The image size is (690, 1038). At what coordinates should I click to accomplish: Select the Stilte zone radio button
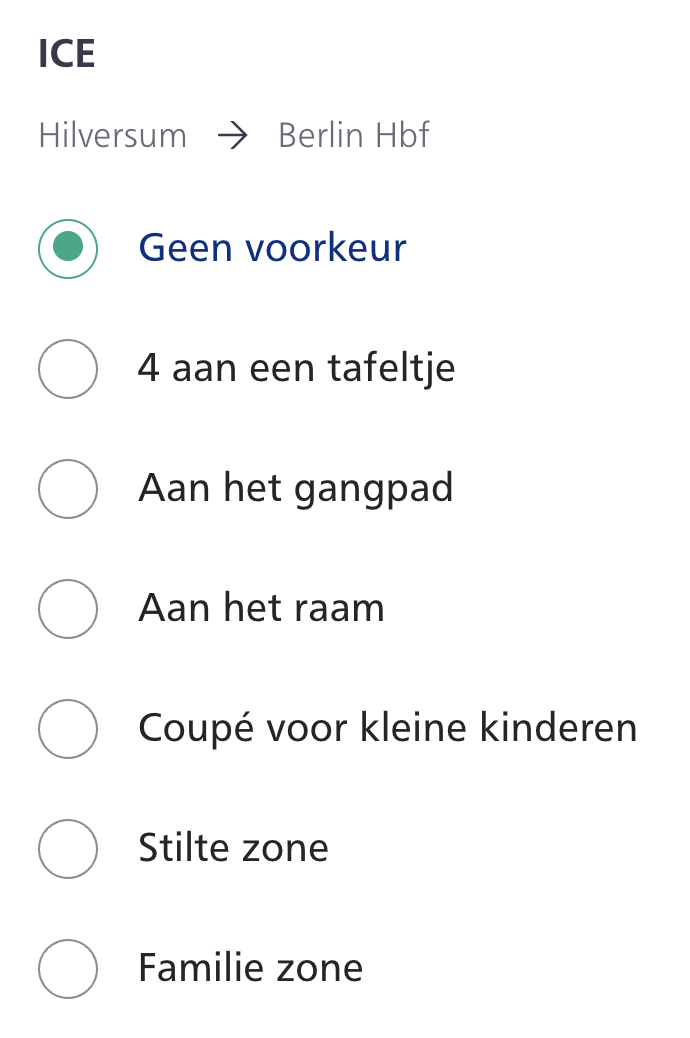tap(68, 848)
